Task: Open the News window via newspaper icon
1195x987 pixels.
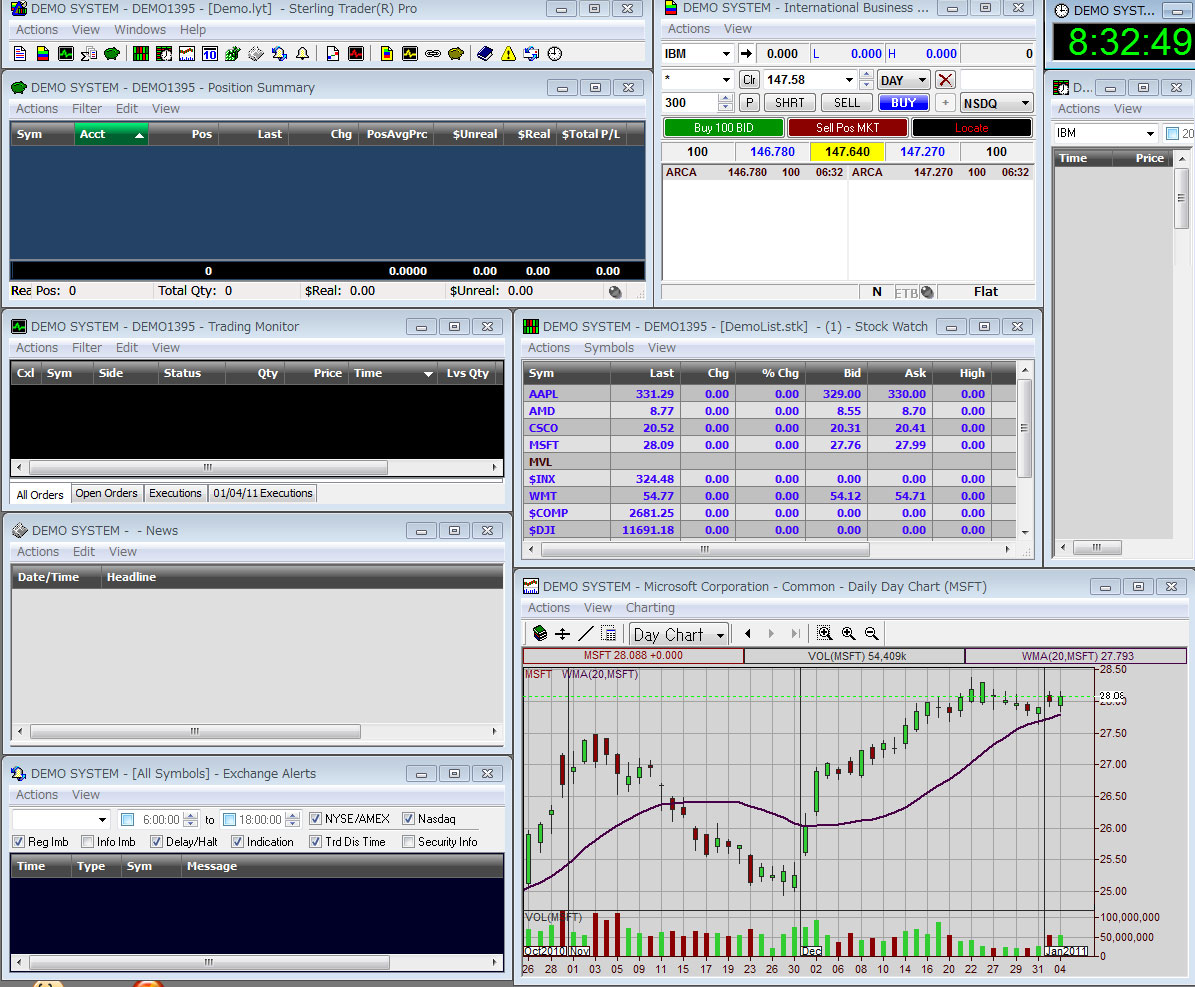Action: click(256, 53)
